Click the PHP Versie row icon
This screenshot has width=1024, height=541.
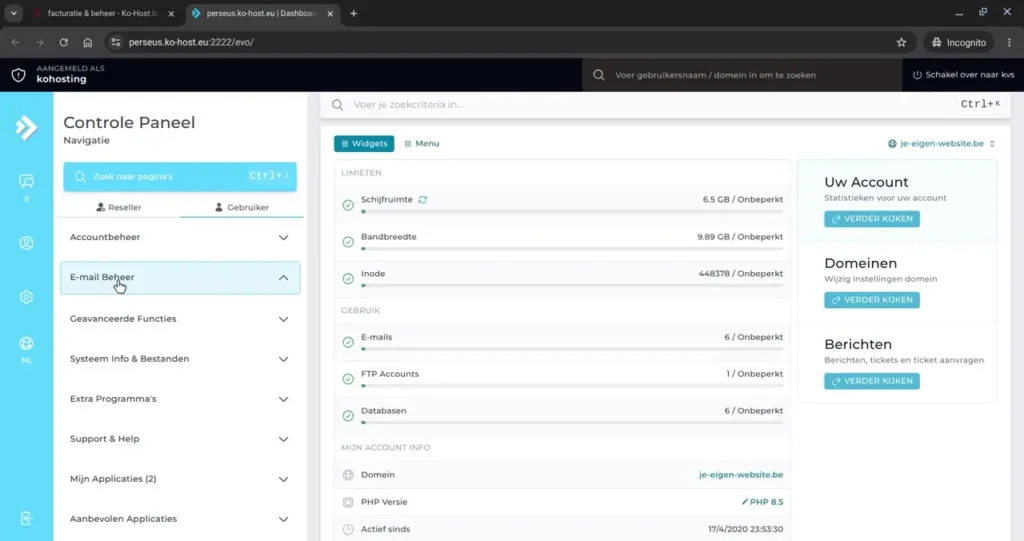click(x=348, y=502)
